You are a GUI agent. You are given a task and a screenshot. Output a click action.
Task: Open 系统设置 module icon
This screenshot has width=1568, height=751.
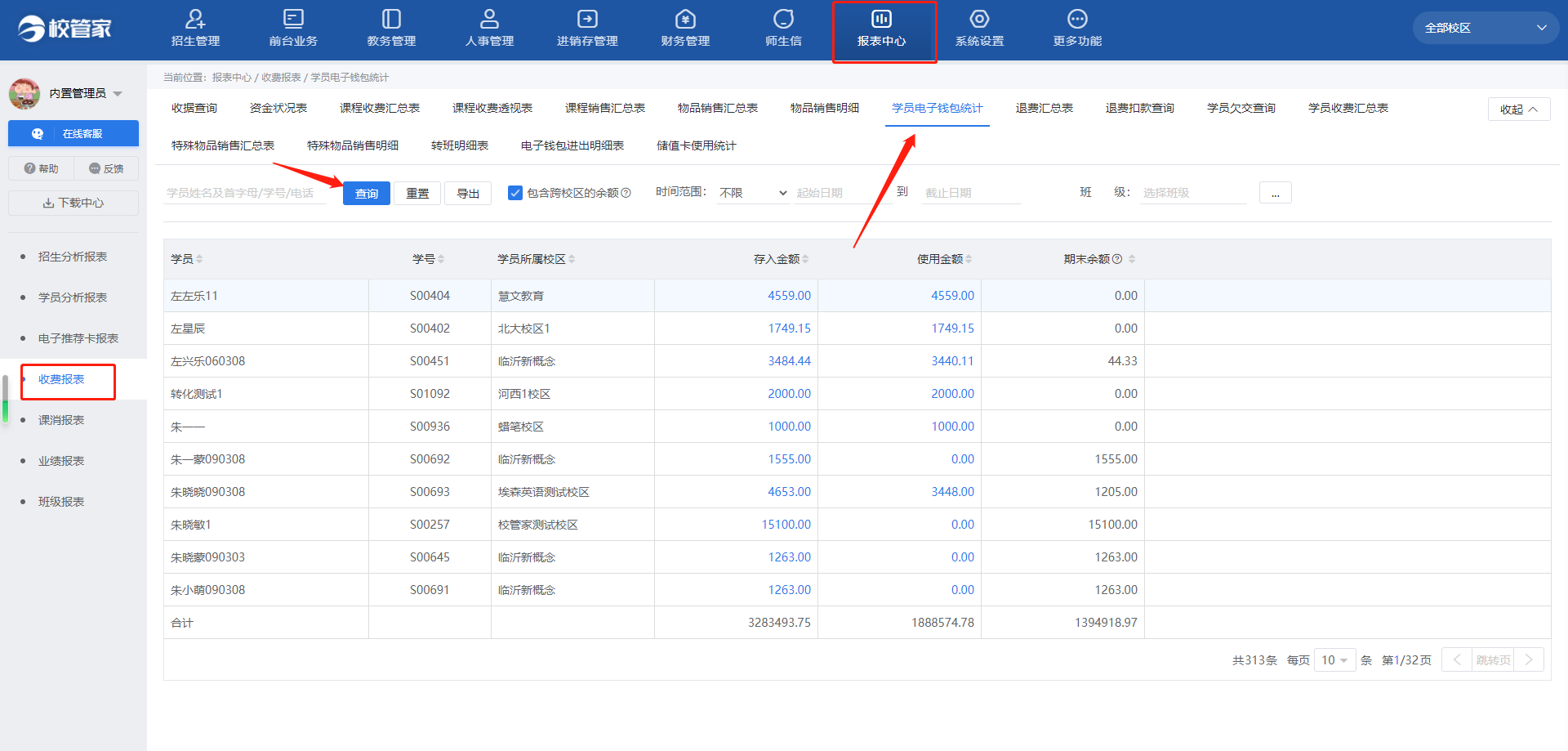click(x=979, y=19)
